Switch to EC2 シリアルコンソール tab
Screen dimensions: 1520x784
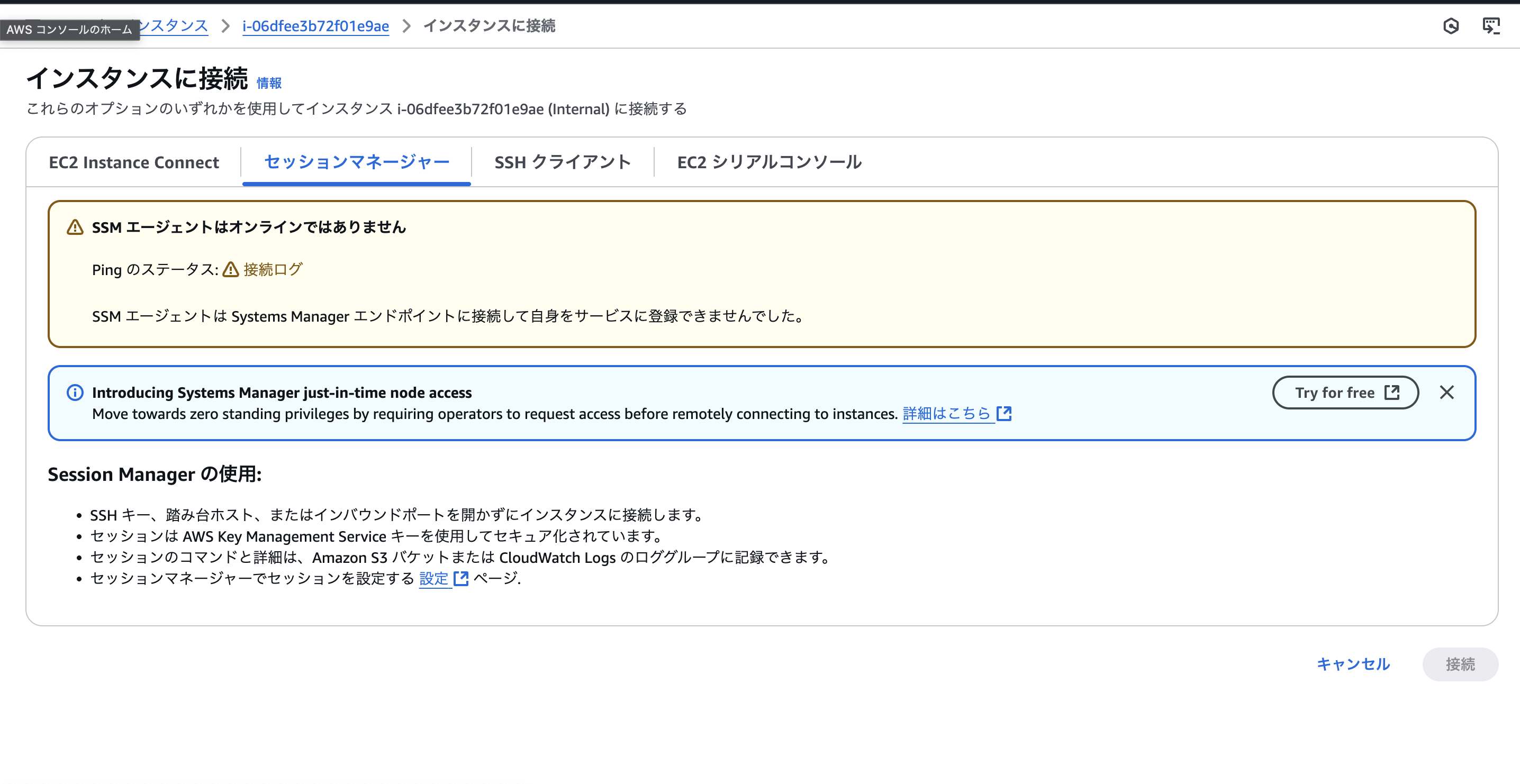pos(769,162)
